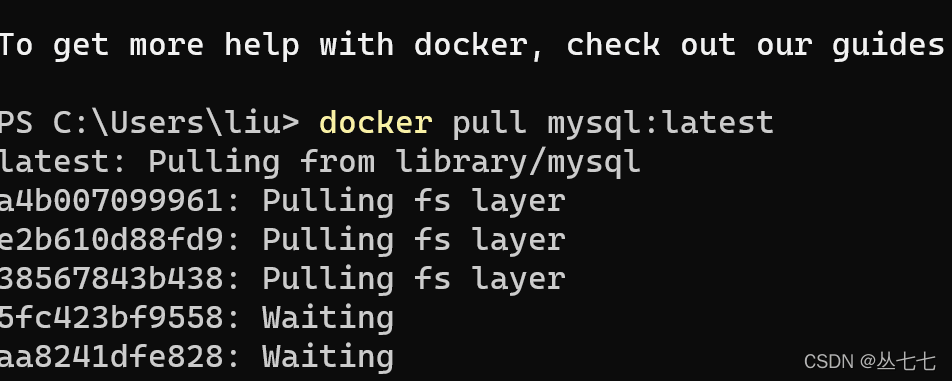952x381 pixels.
Task: Click 'check out' in the help line
Action: (651, 45)
